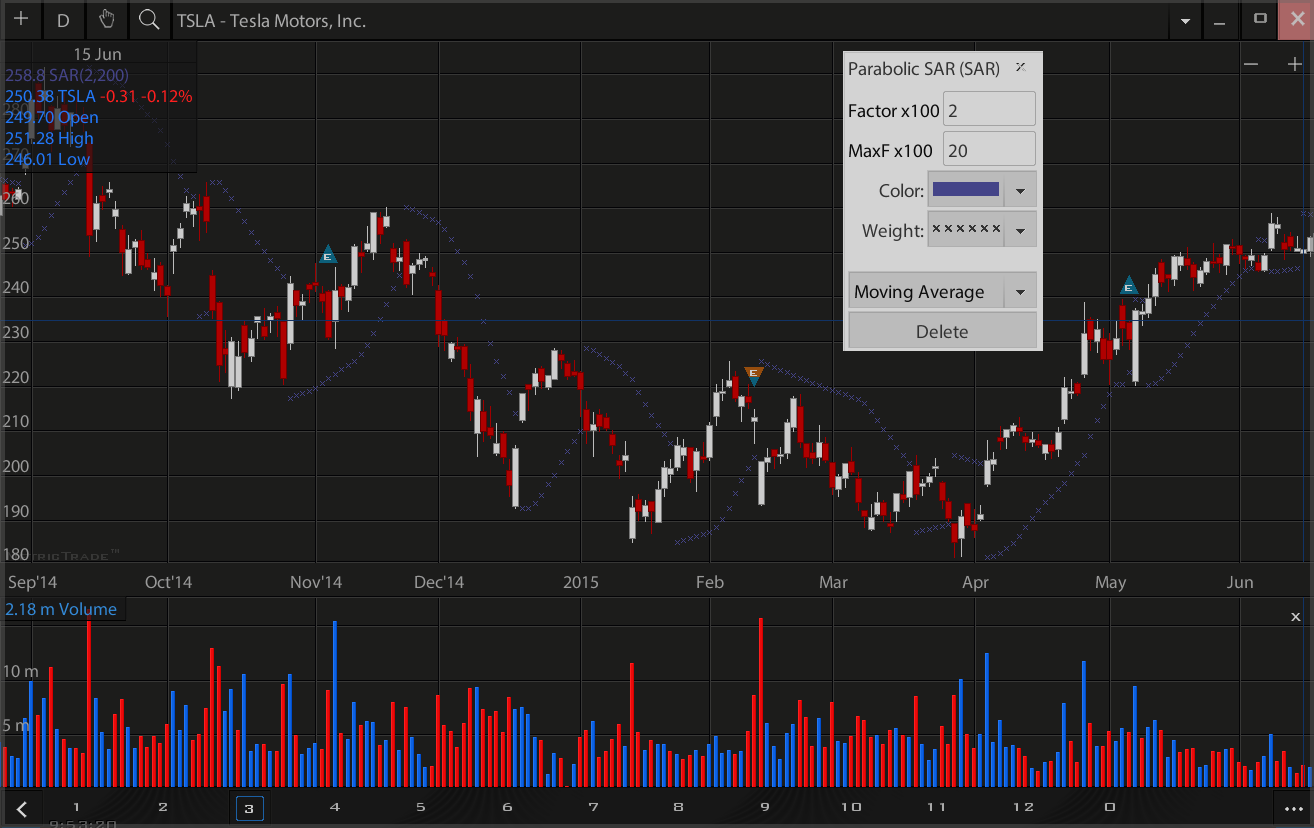Viewport: 1314px width, 828px height.
Task: Select the hand pan tool
Action: point(107,20)
